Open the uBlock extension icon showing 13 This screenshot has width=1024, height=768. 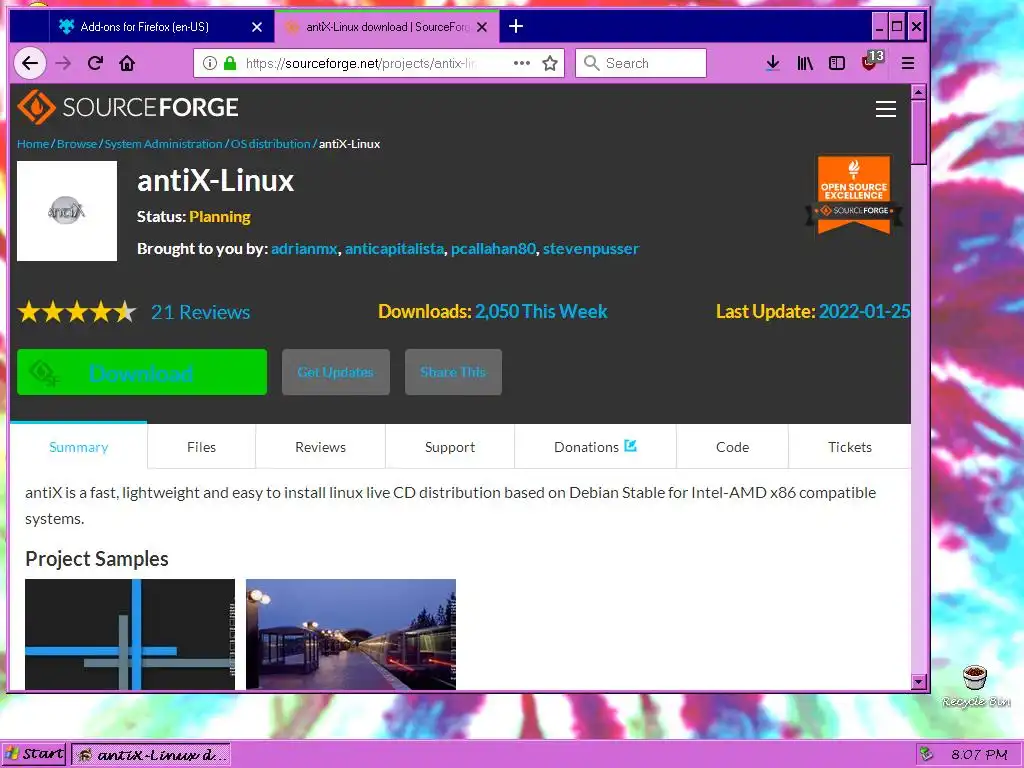point(872,61)
